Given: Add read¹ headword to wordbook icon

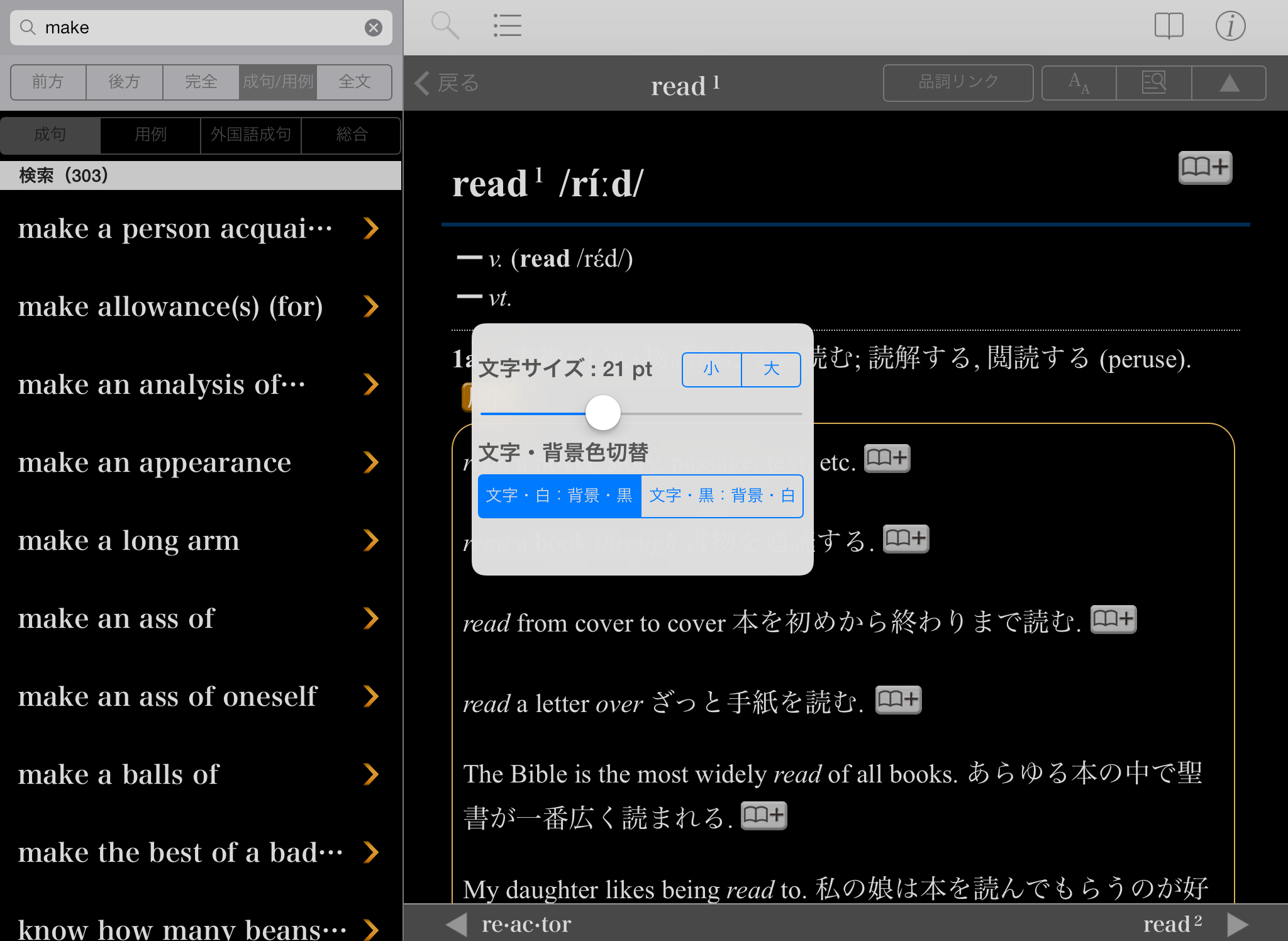Looking at the screenshot, I should [1204, 167].
